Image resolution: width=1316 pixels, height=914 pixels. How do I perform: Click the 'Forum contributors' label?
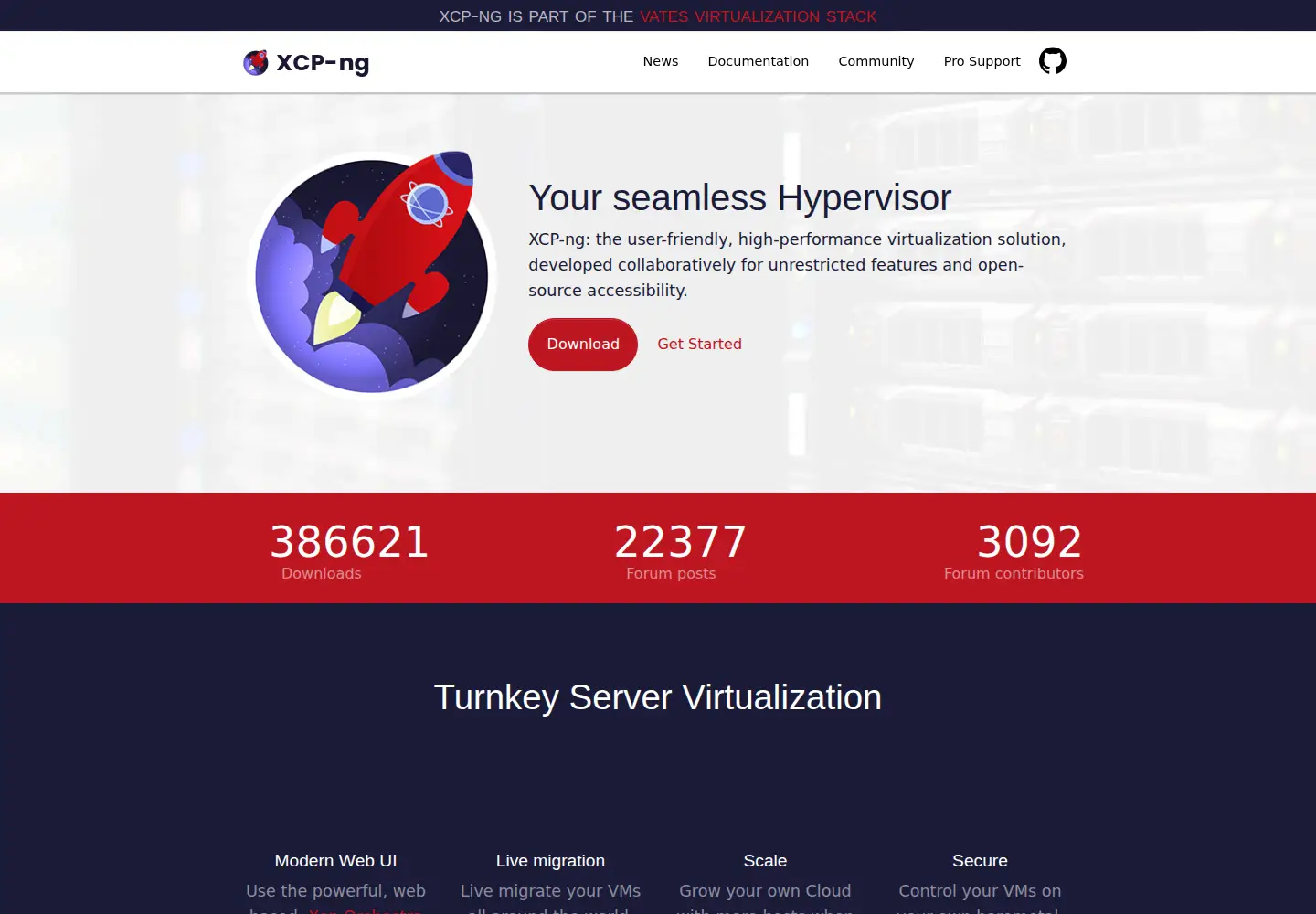[1014, 574]
